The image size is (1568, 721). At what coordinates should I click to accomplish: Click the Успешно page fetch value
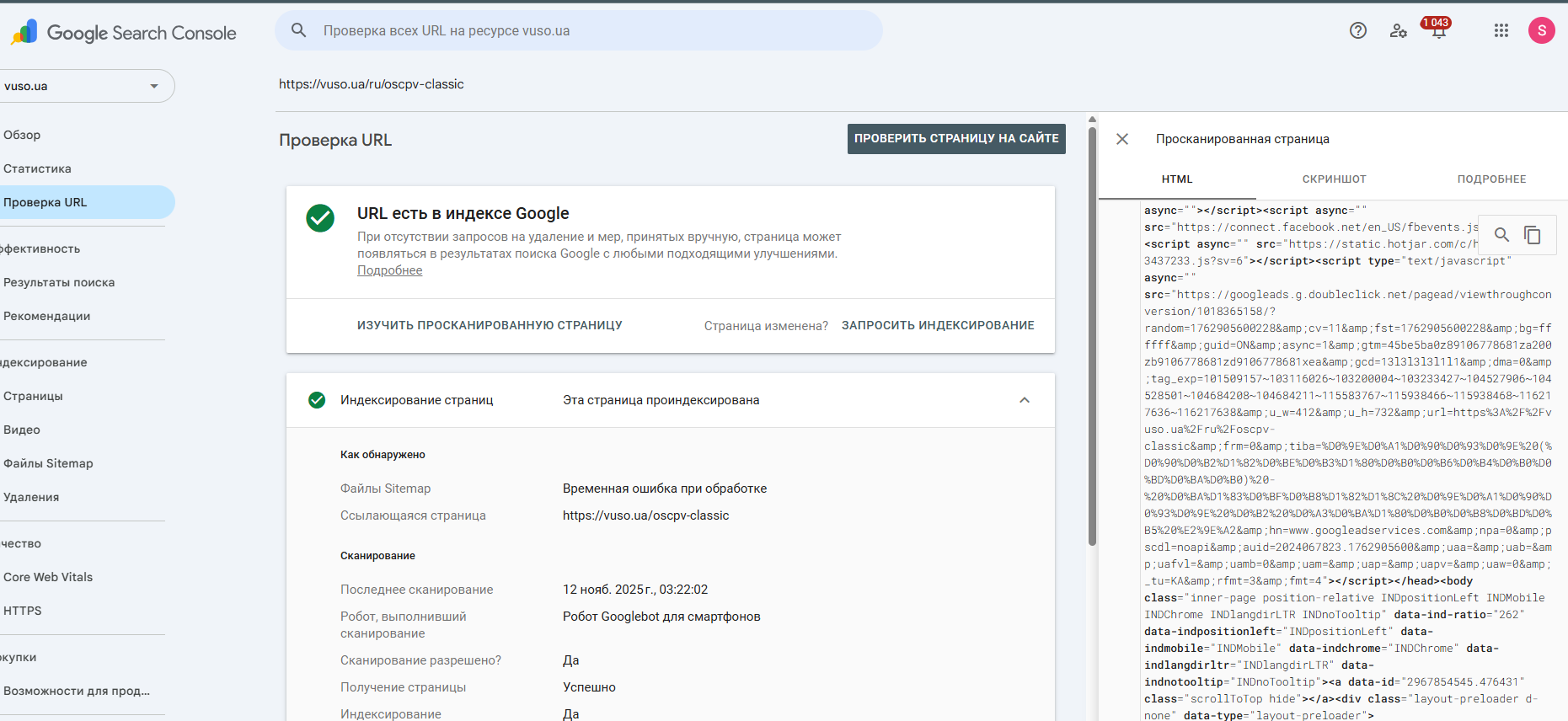589,687
